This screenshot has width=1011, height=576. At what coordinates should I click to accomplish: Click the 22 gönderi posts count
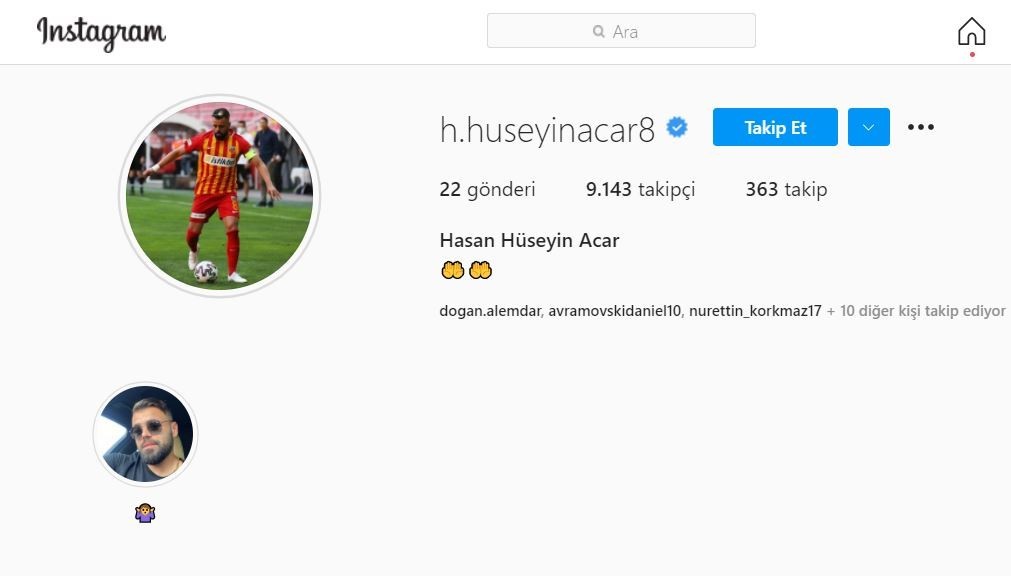tap(487, 190)
